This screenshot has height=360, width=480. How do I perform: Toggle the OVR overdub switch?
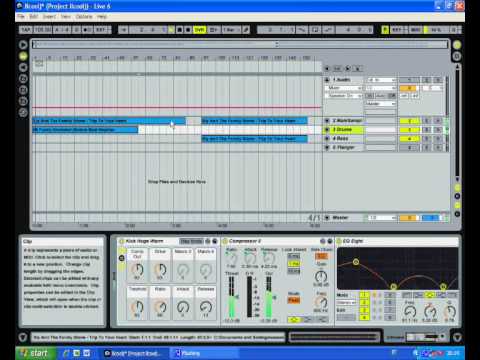tap(199, 30)
